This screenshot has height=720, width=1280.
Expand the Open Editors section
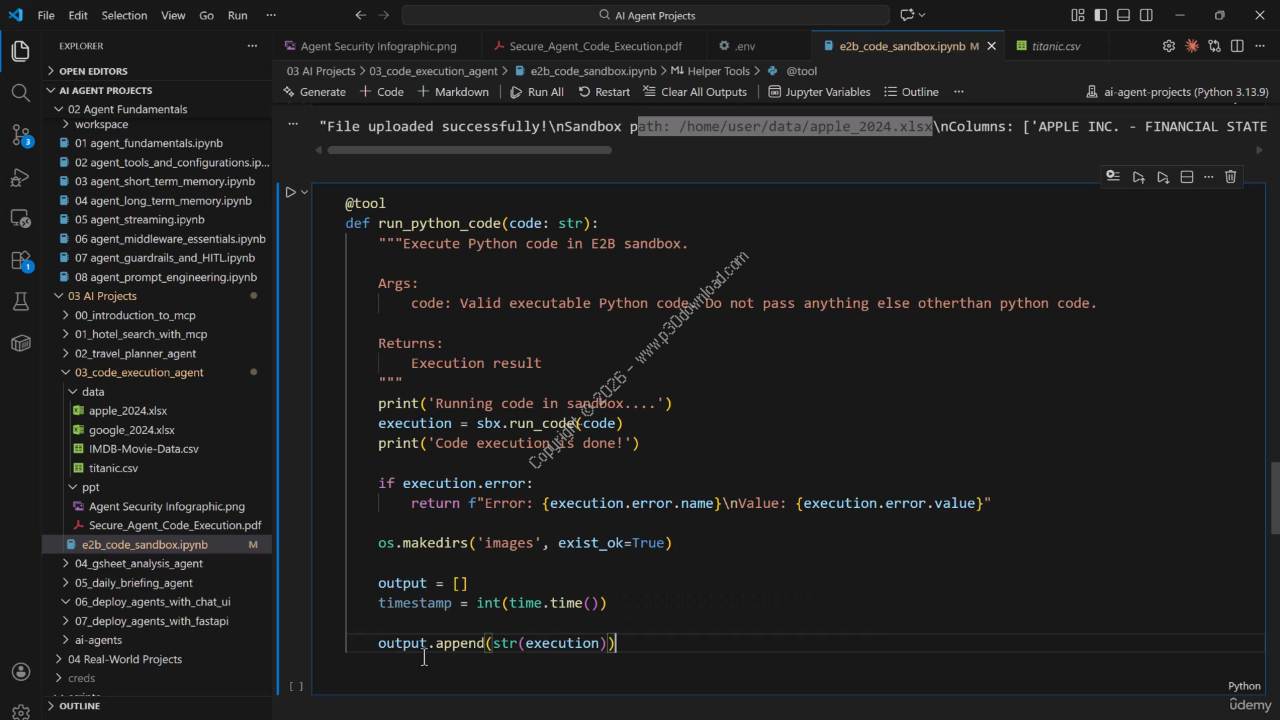[x=93, y=71]
